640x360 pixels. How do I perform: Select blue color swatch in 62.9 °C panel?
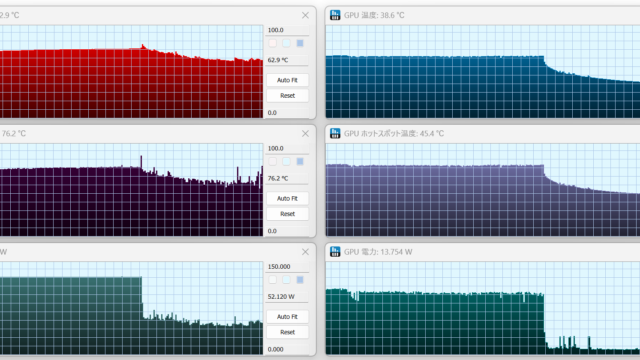pyautogui.click(x=300, y=43)
